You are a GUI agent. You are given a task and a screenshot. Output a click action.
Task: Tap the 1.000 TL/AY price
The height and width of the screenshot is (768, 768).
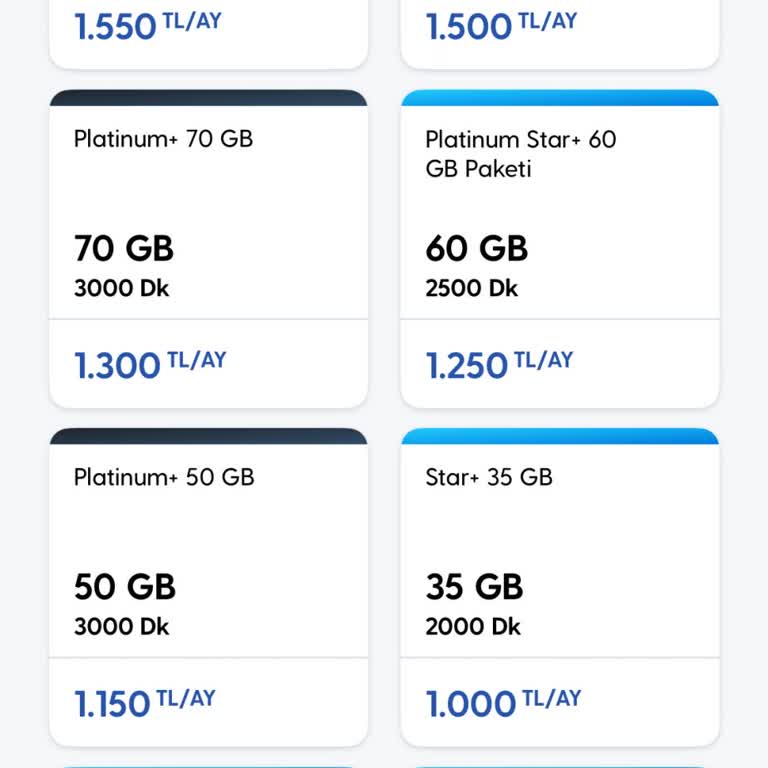(503, 702)
